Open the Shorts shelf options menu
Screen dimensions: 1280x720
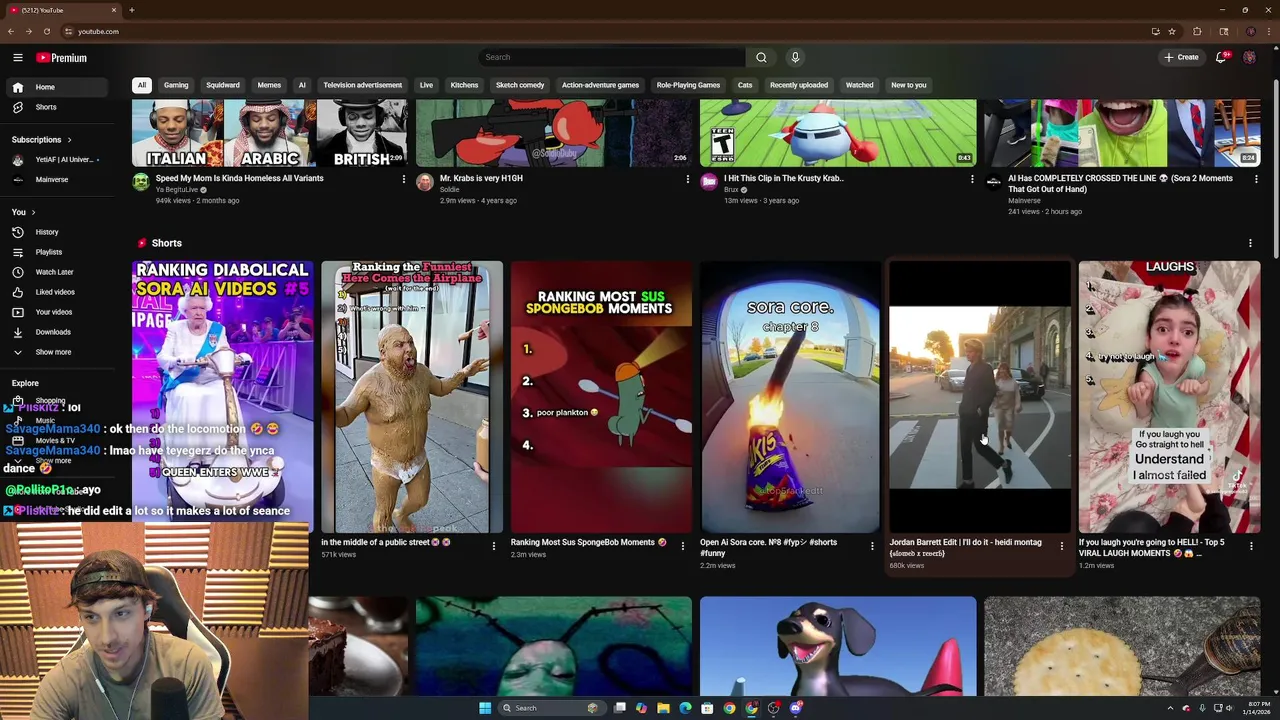1250,243
